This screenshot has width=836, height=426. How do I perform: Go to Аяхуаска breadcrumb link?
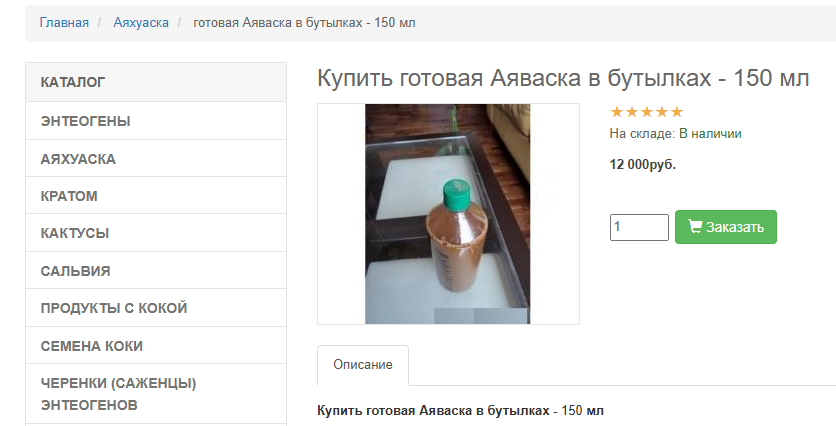point(141,23)
